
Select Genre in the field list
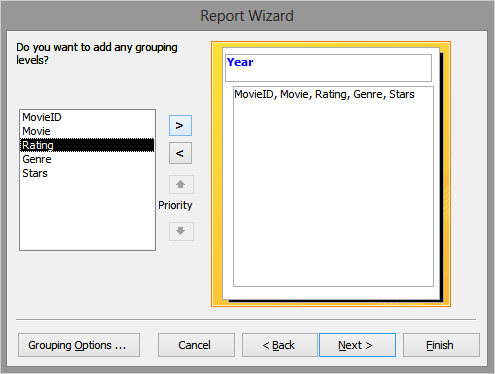coord(87,159)
